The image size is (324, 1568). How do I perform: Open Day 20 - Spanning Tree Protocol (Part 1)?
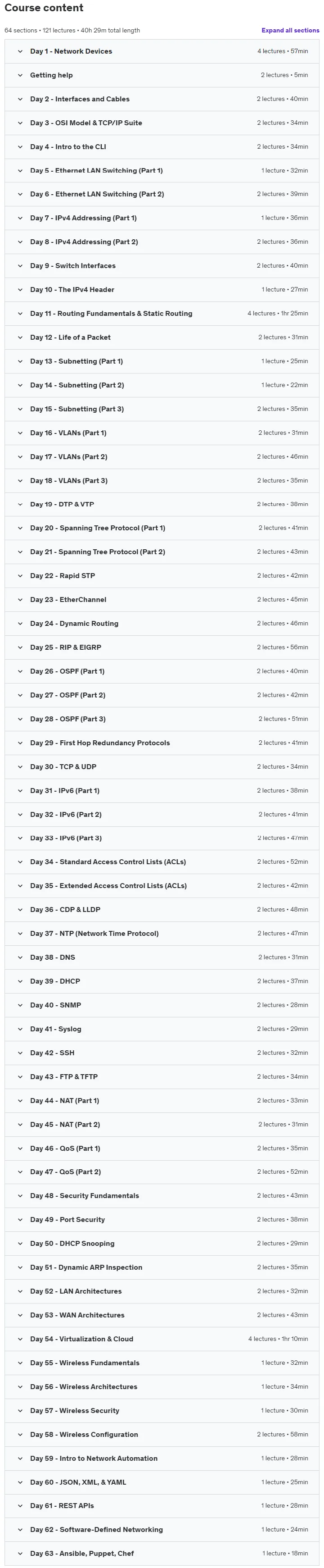[x=162, y=528]
